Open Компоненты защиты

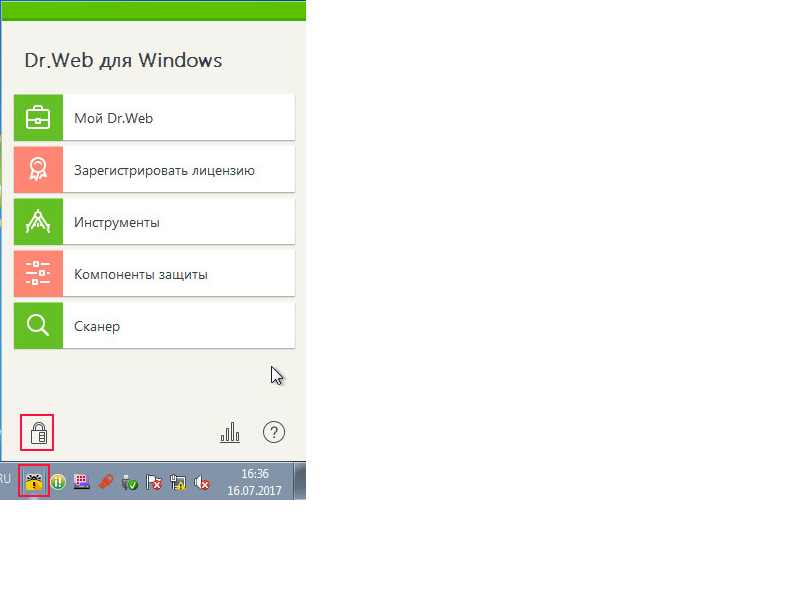coord(154,273)
